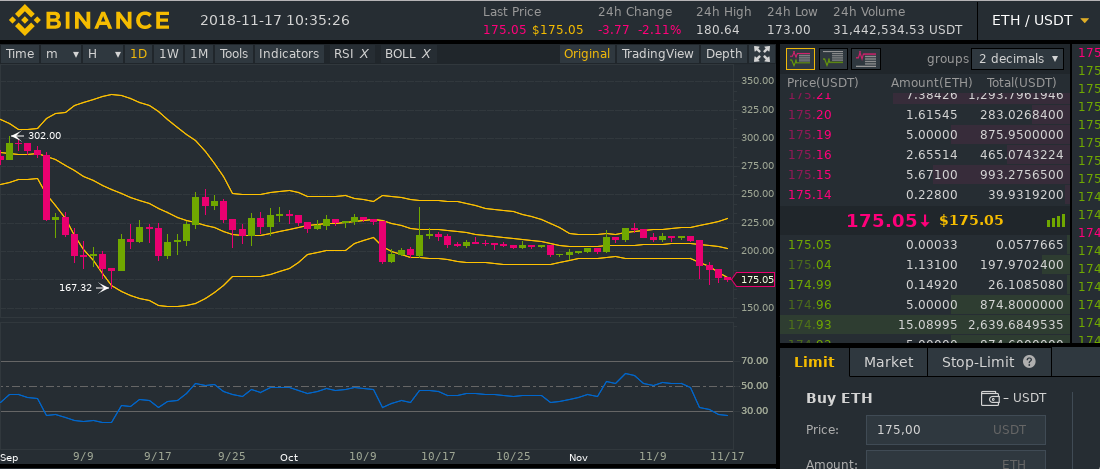Click the Price(USDT) column header
The image size is (1100, 469).
(822, 82)
